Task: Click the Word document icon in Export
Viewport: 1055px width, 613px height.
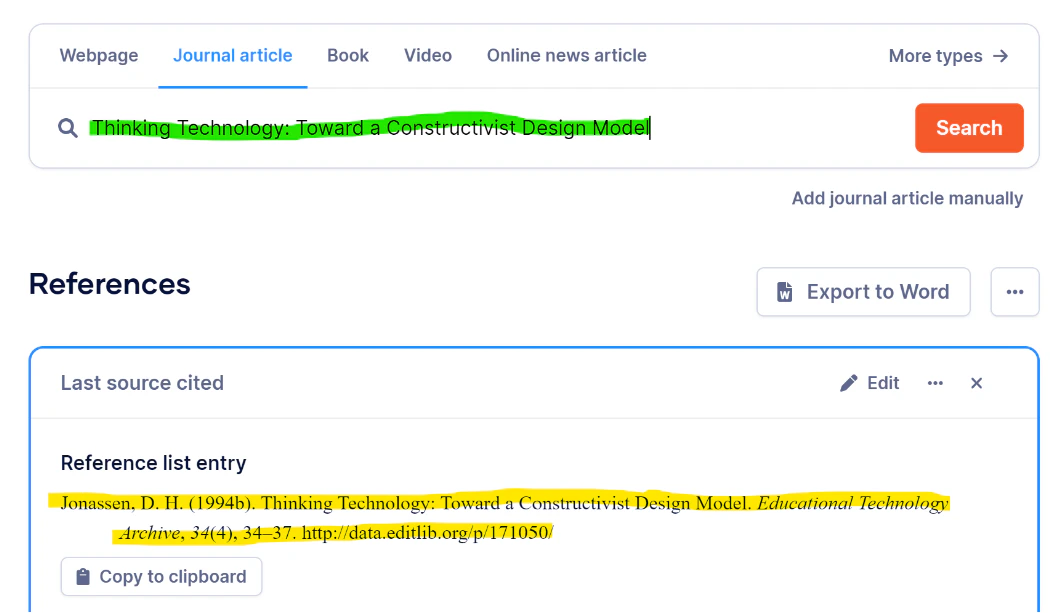Action: [x=785, y=292]
